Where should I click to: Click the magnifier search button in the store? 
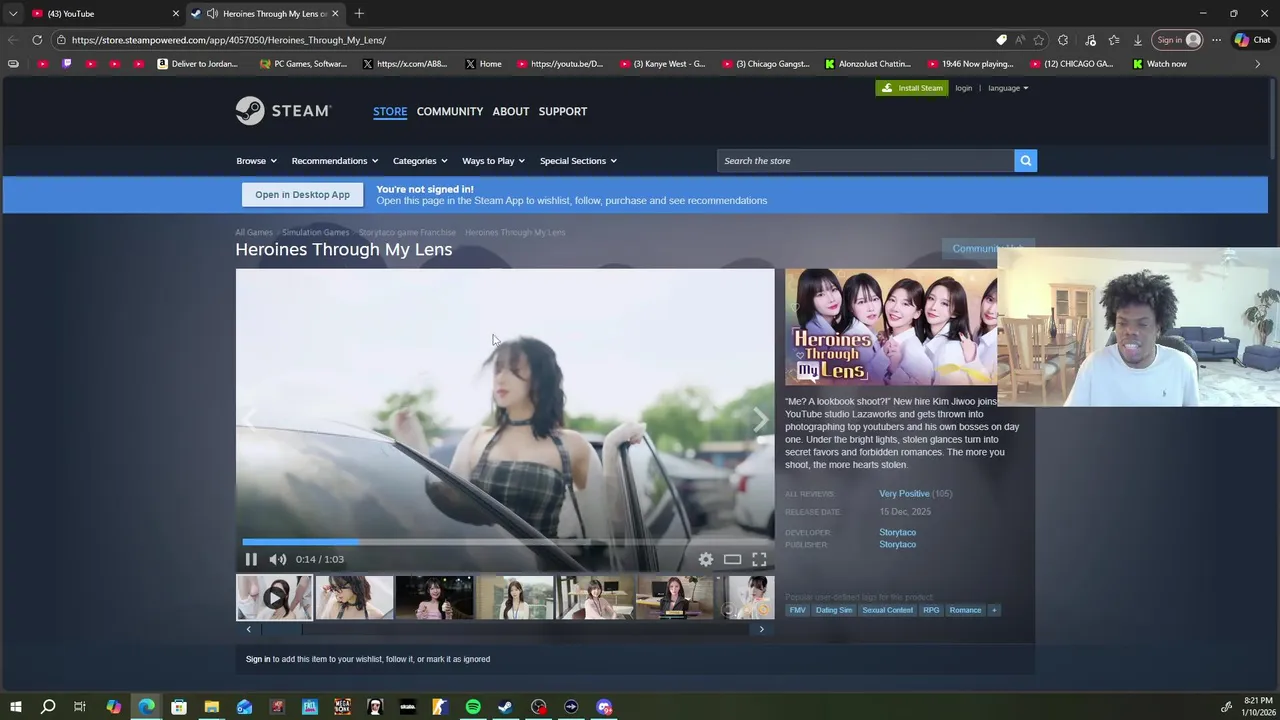click(1025, 161)
